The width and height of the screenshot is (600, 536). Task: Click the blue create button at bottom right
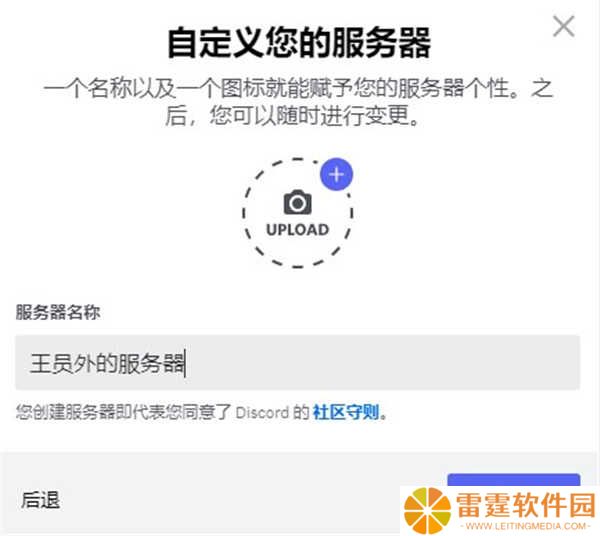514,480
